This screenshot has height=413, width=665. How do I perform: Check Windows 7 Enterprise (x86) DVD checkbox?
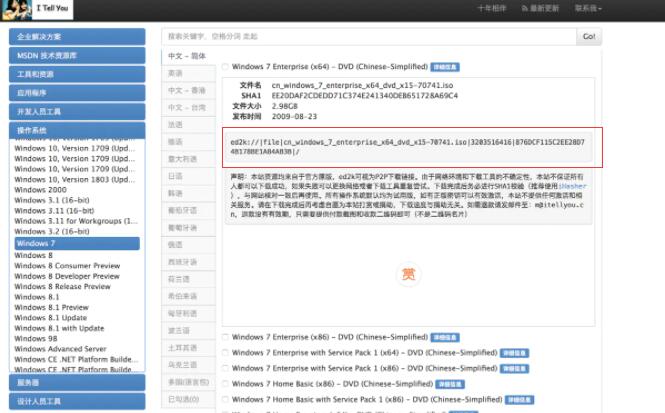click(225, 337)
